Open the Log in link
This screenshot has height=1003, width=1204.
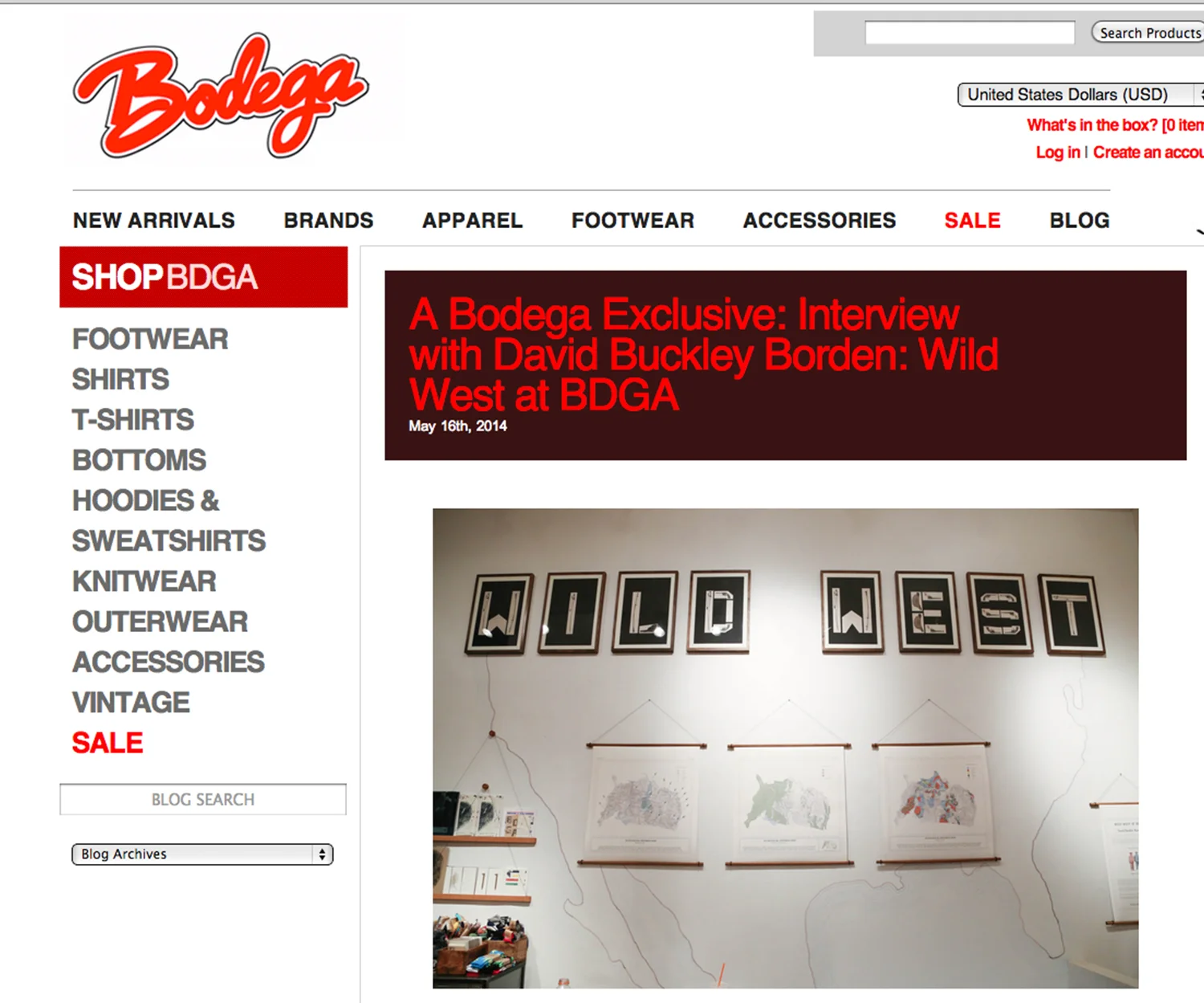point(1058,153)
